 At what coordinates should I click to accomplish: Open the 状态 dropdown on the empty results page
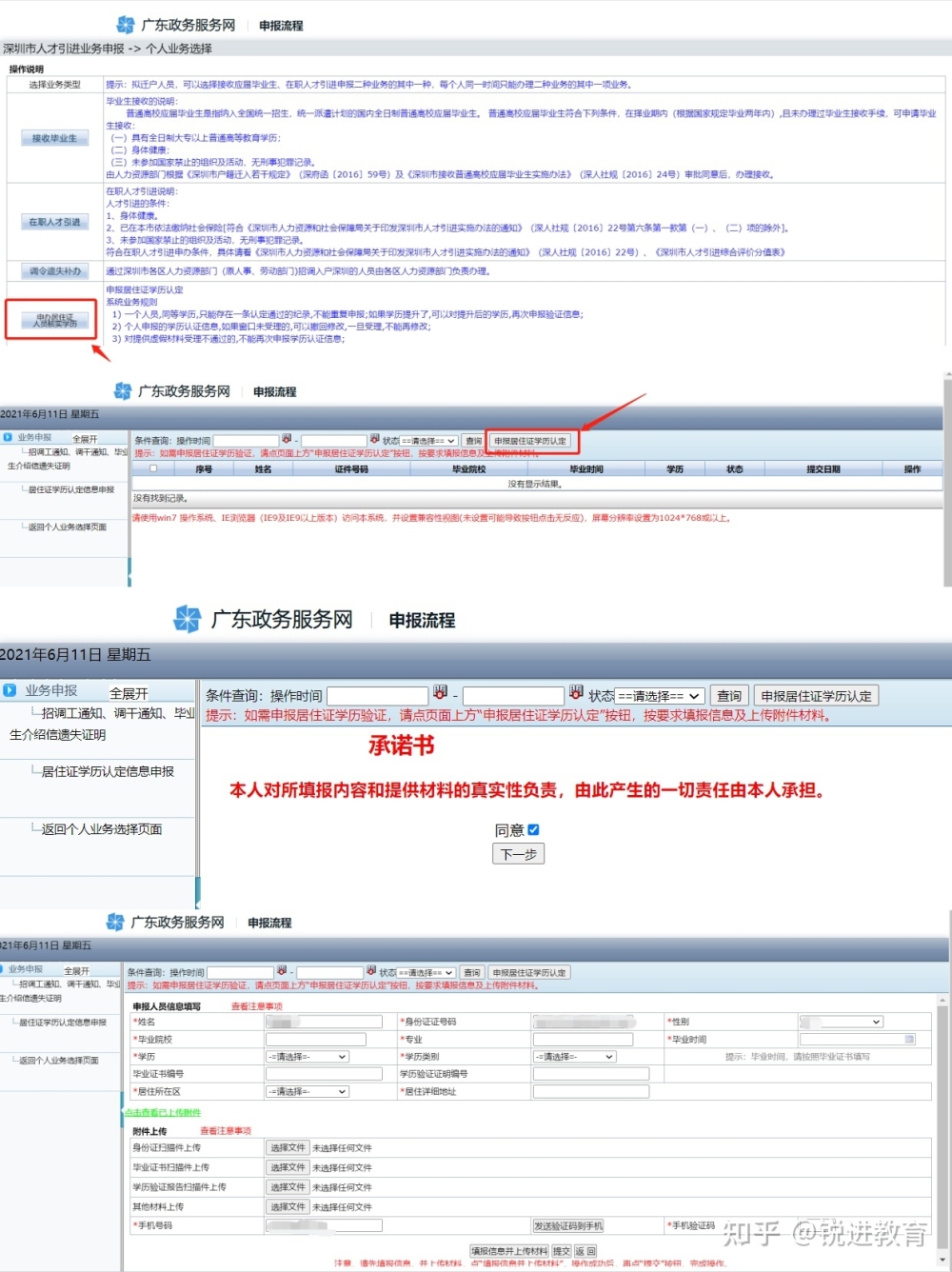[x=429, y=441]
